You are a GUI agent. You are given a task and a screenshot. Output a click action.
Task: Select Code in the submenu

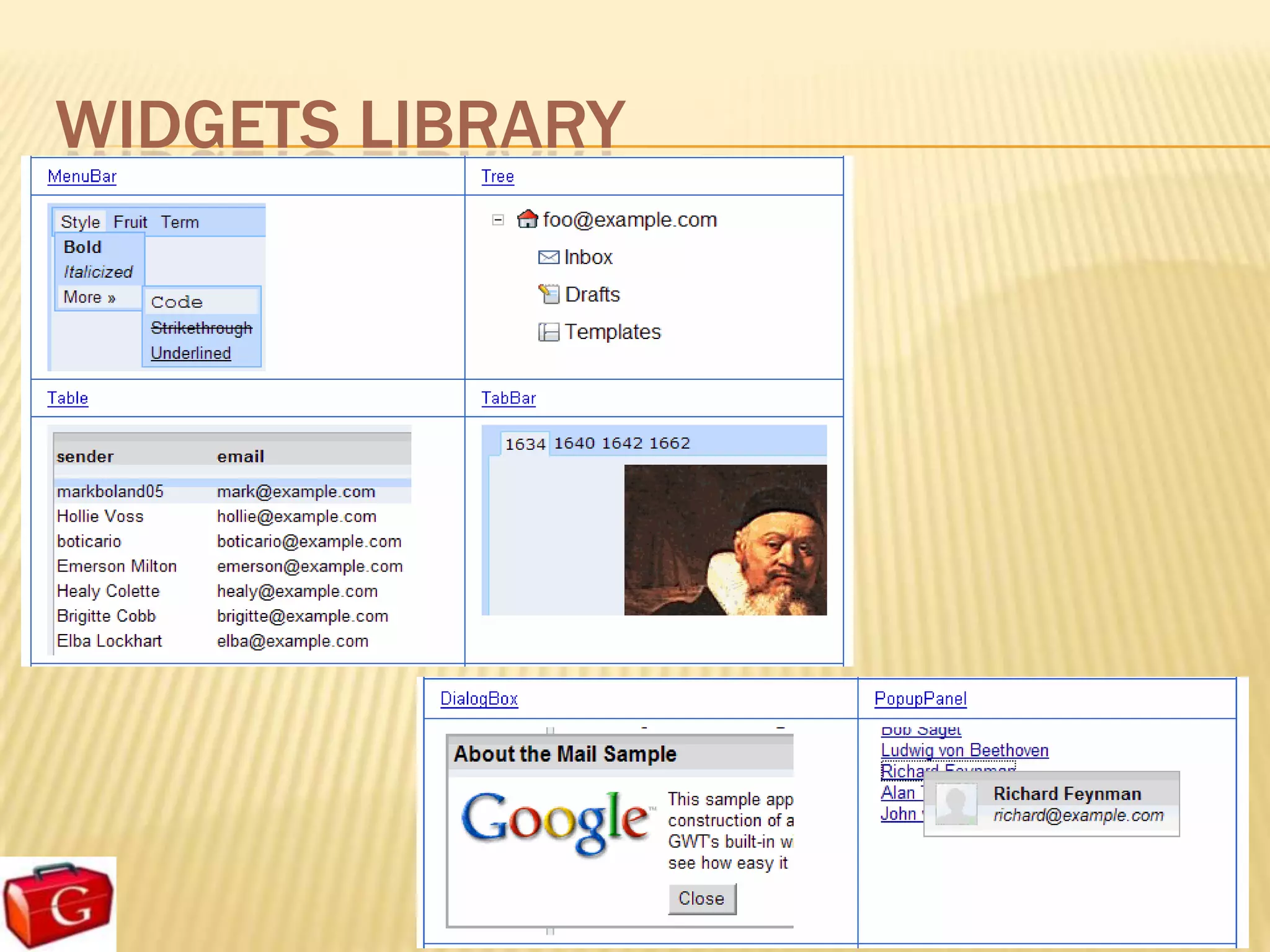202,302
